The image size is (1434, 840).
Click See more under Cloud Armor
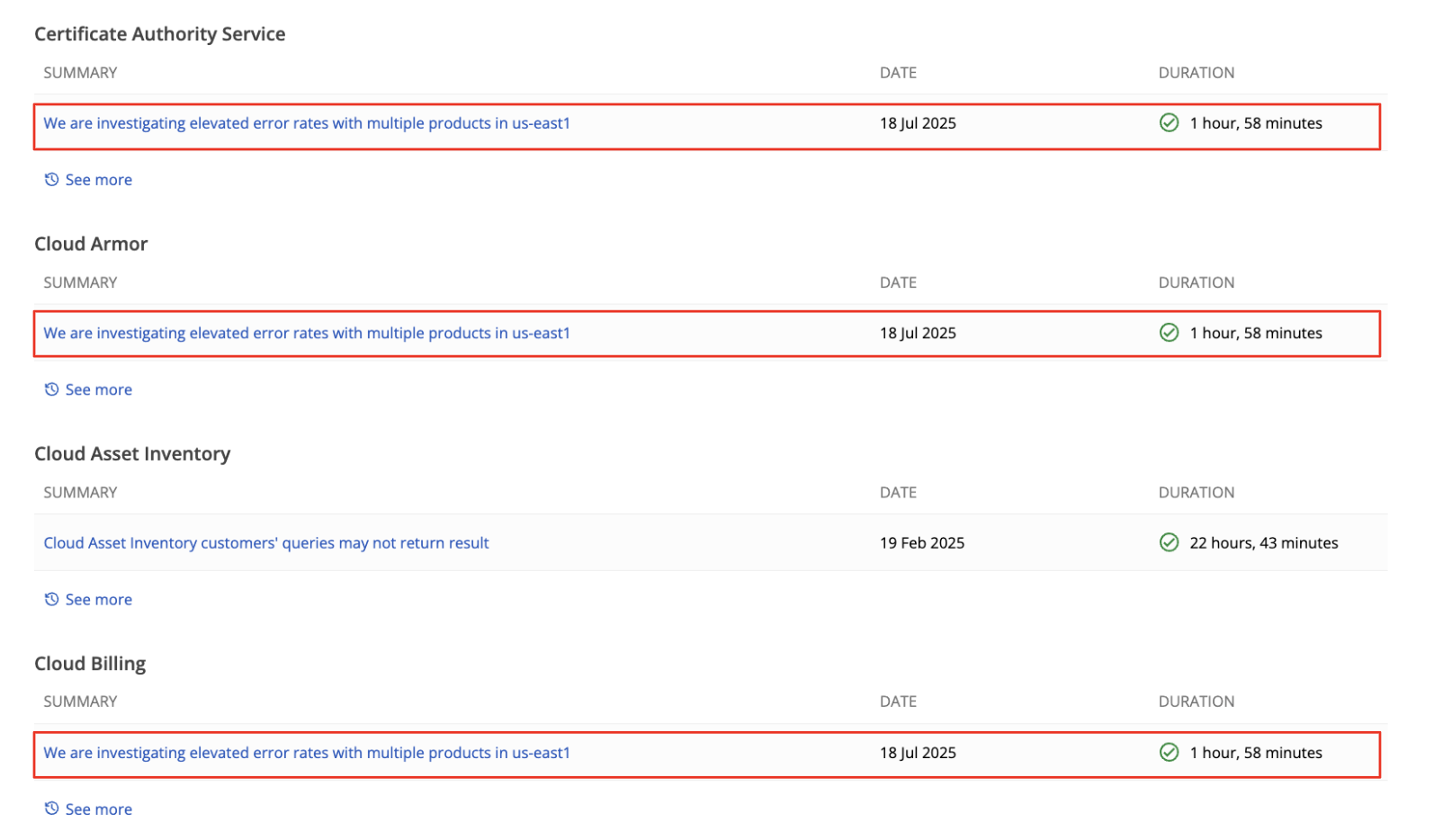(x=99, y=389)
